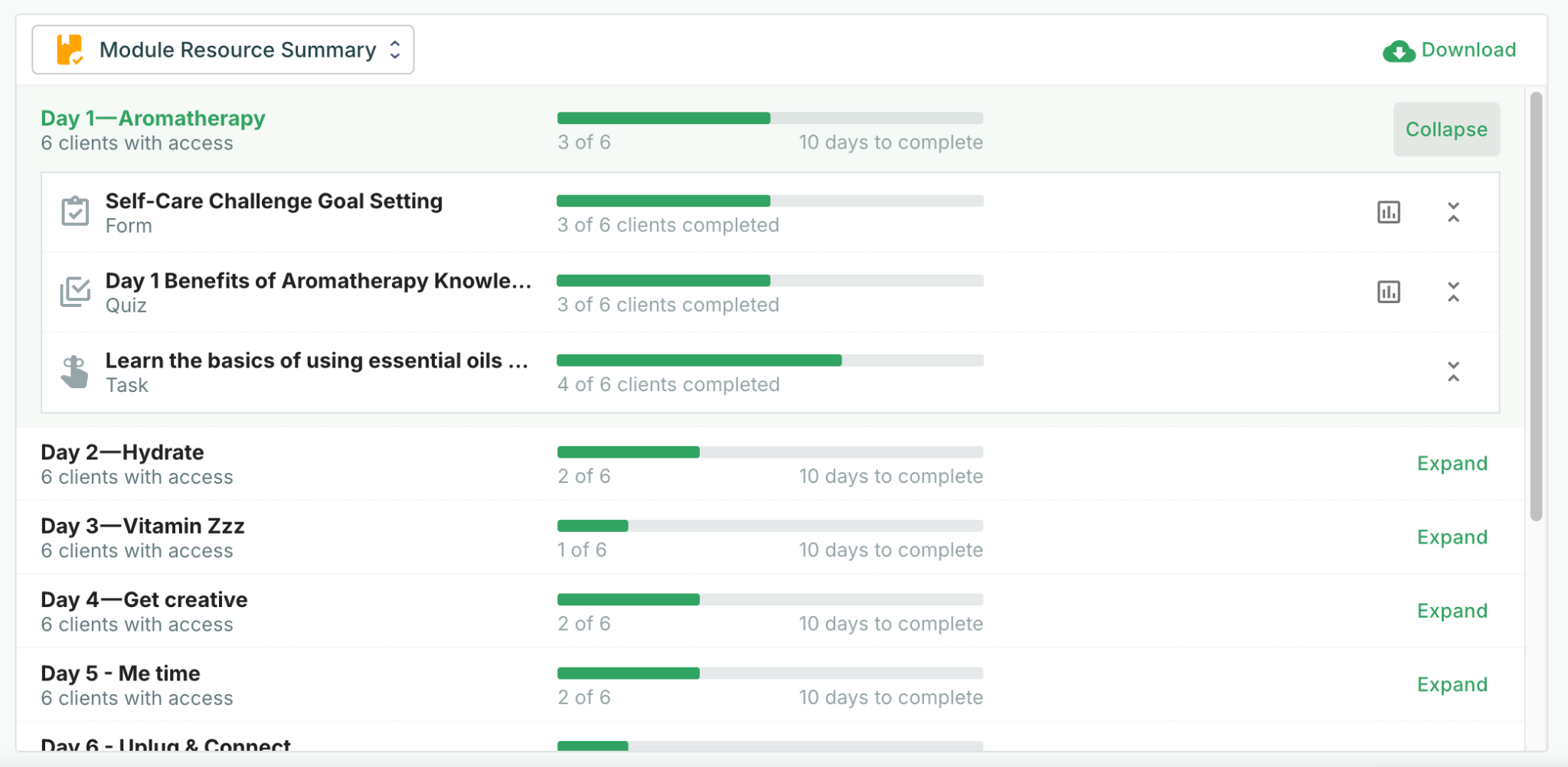Expand the Day 5 - Me time module
Viewport: 1568px width, 767px height.
pyautogui.click(x=1452, y=684)
